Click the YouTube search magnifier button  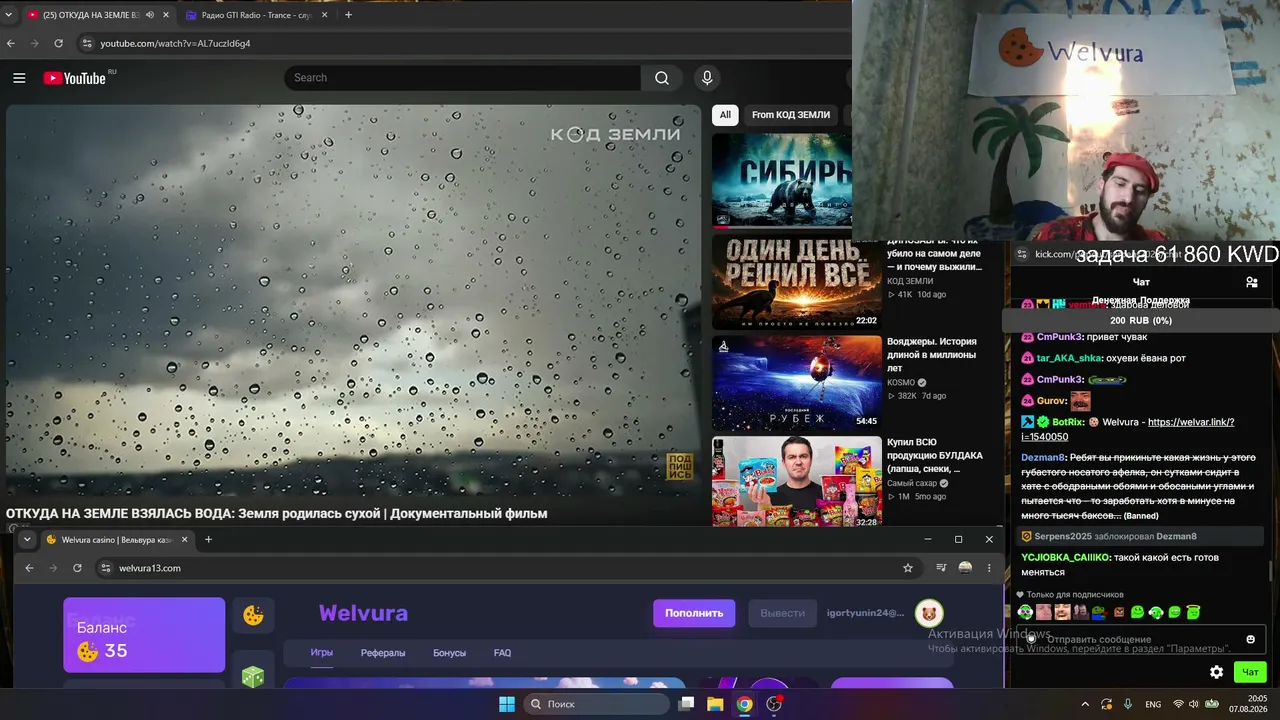[662, 78]
